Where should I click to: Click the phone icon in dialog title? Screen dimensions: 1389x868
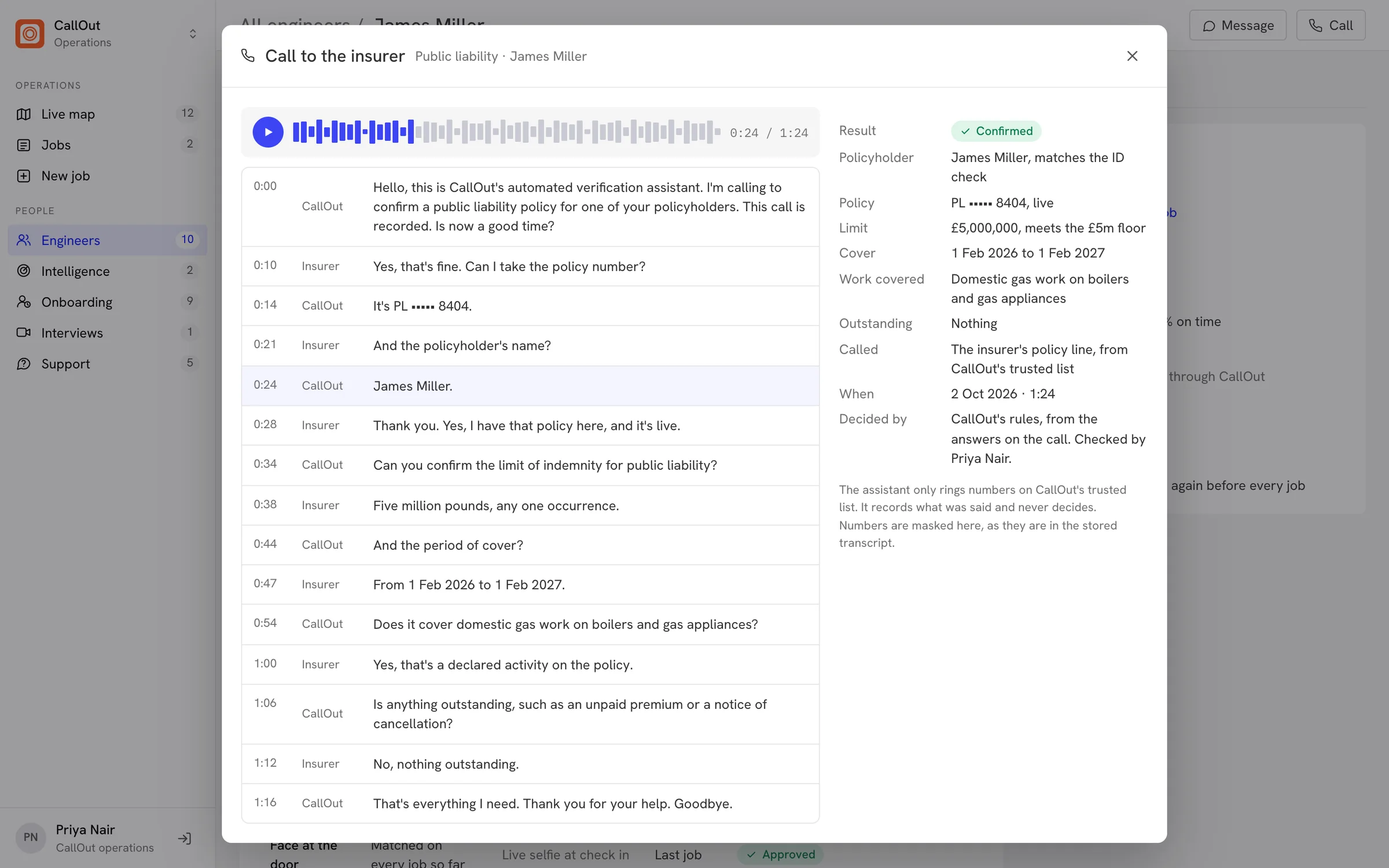pyautogui.click(x=248, y=56)
